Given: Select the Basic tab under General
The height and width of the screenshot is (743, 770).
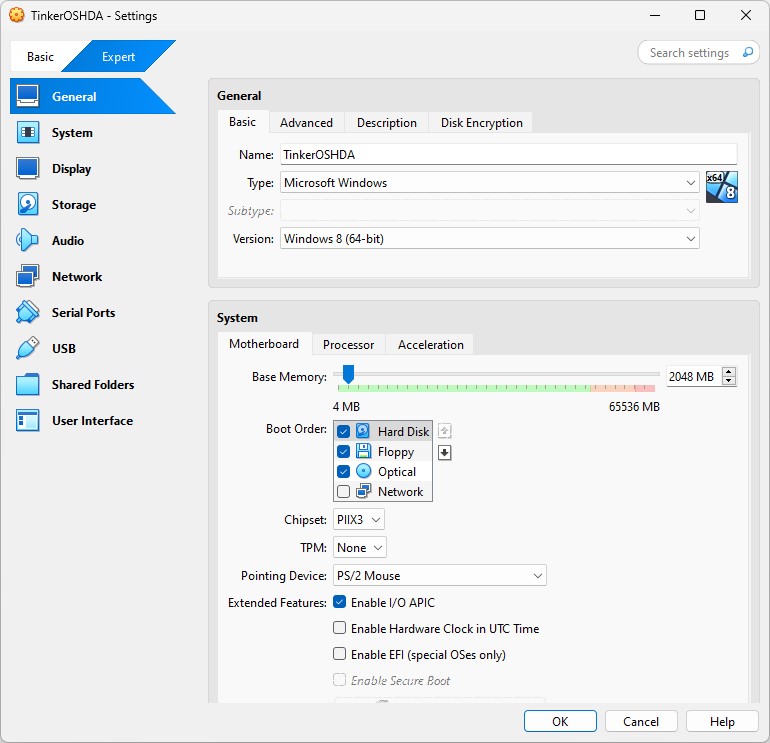Looking at the screenshot, I should pyautogui.click(x=243, y=122).
